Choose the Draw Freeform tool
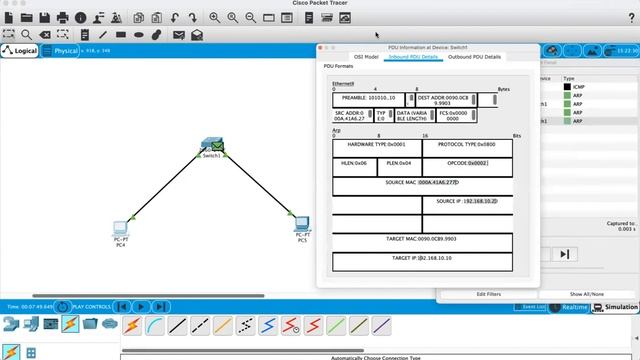This screenshot has width=640, height=360. tap(156, 35)
